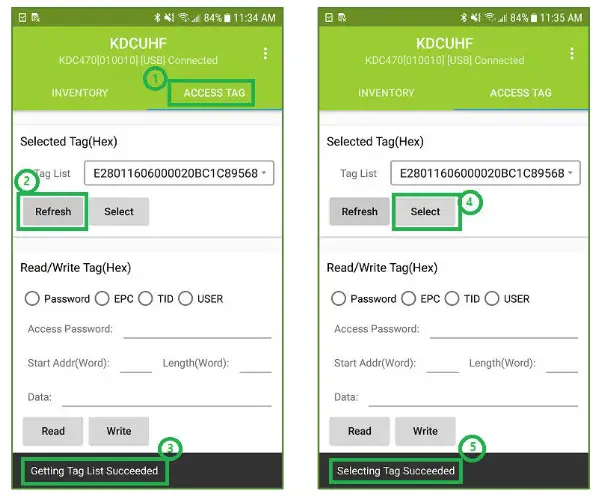This screenshot has height=500, width=600.
Task: Tap Wi-Fi icon in left status bar
Action: 183,17
